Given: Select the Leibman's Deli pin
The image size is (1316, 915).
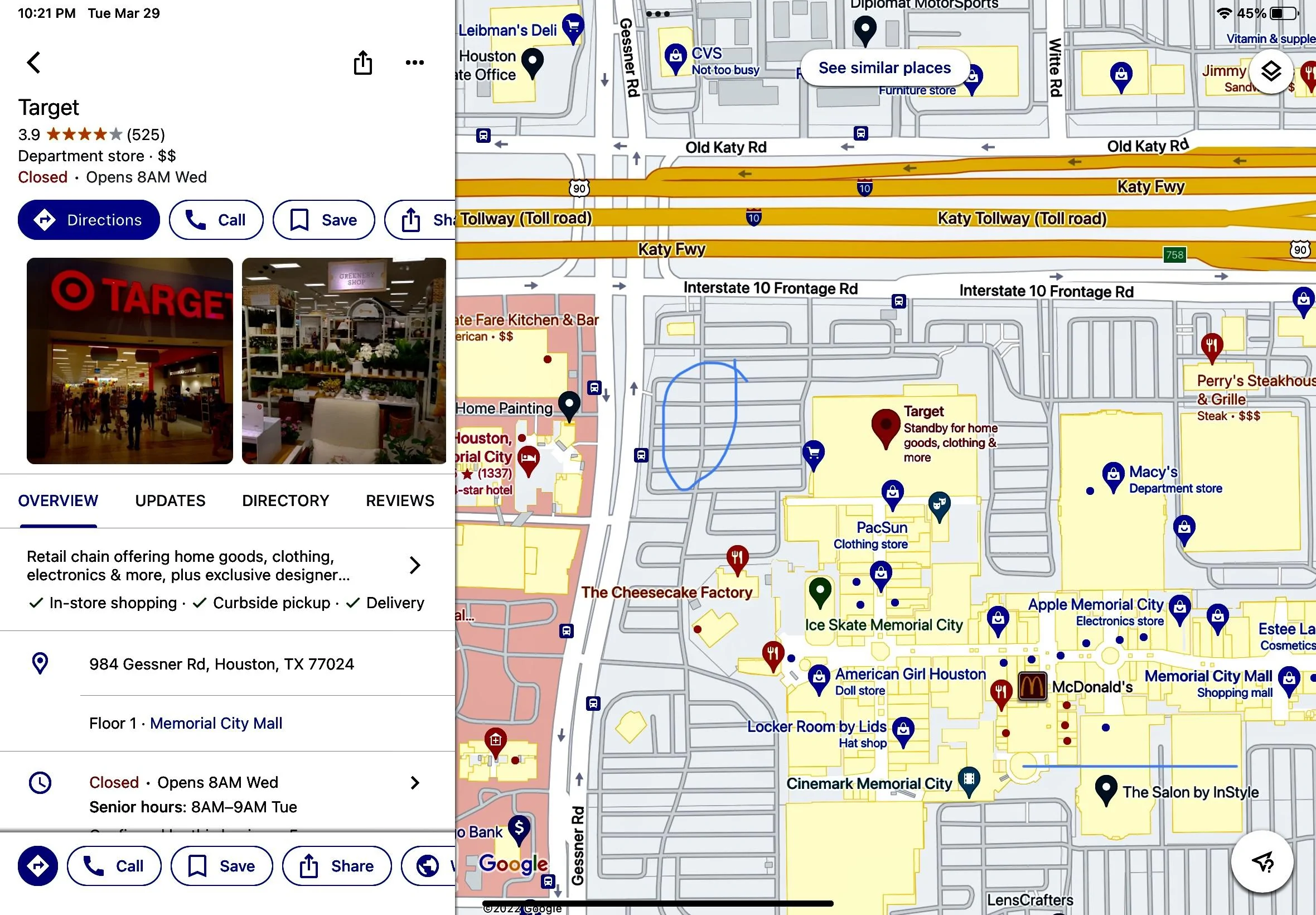Looking at the screenshot, I should click(573, 28).
